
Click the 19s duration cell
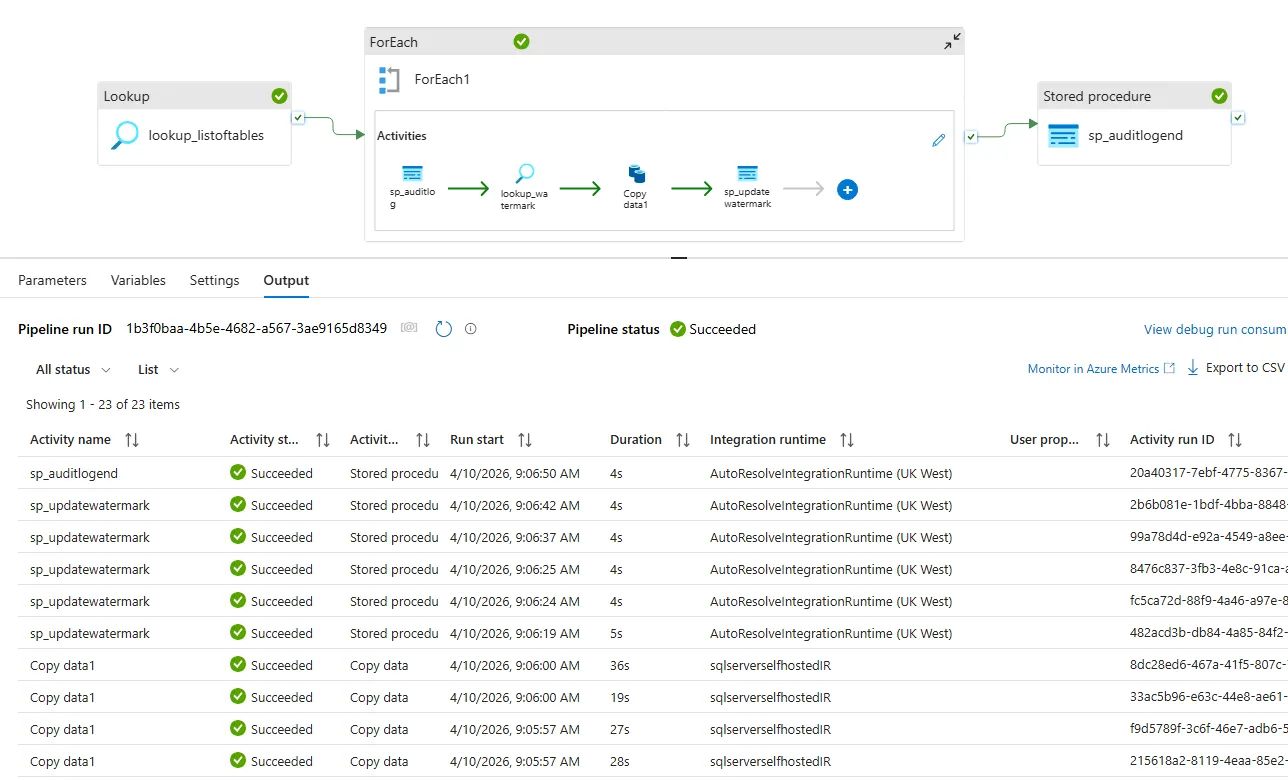620,697
